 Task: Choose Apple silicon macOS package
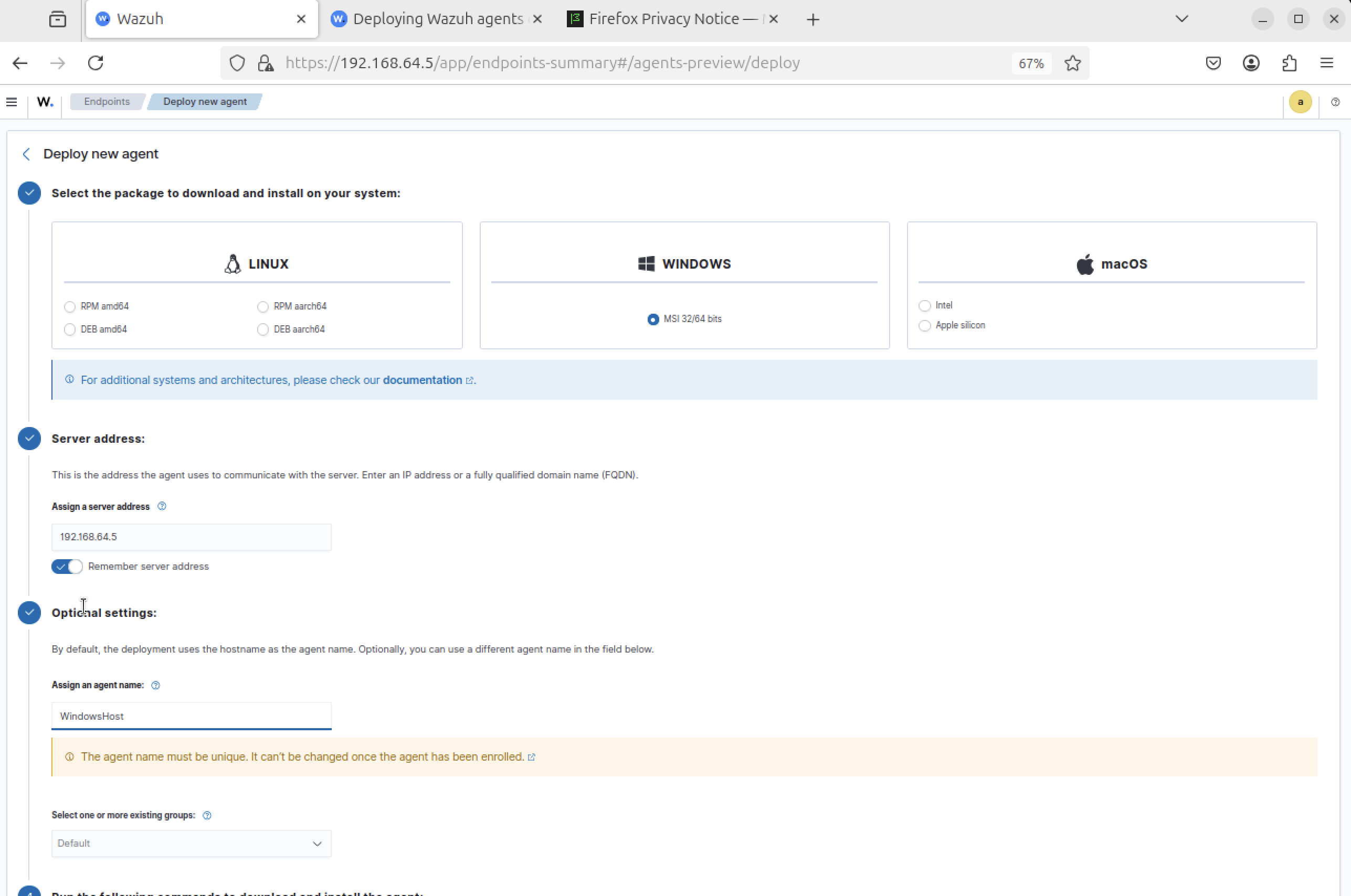(924, 326)
